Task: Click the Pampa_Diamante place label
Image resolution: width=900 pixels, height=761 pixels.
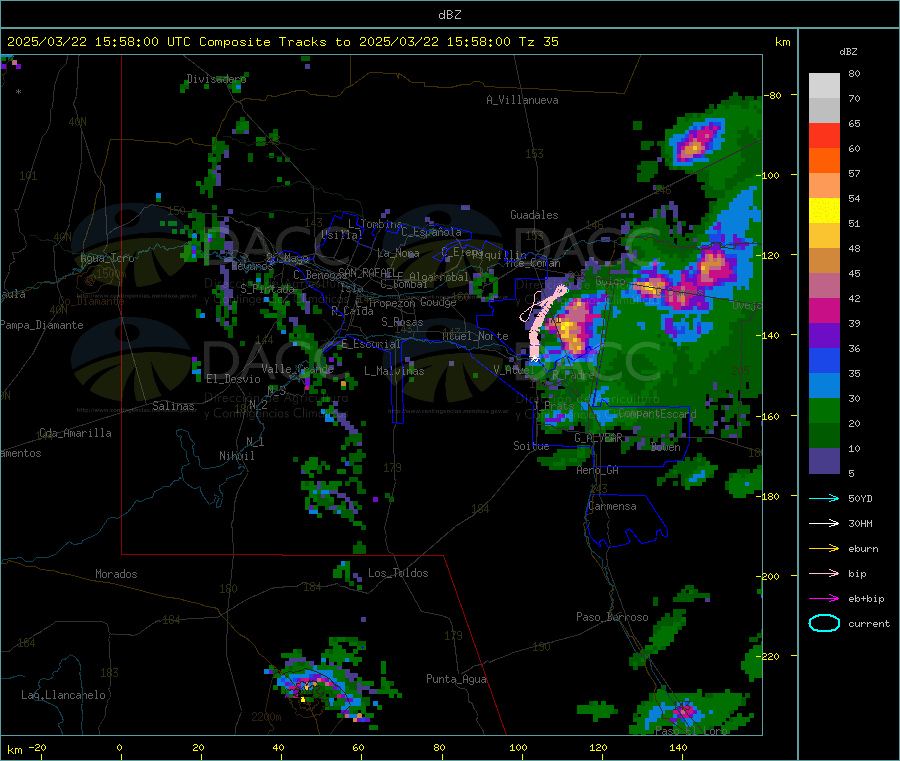Action: [x=41, y=325]
